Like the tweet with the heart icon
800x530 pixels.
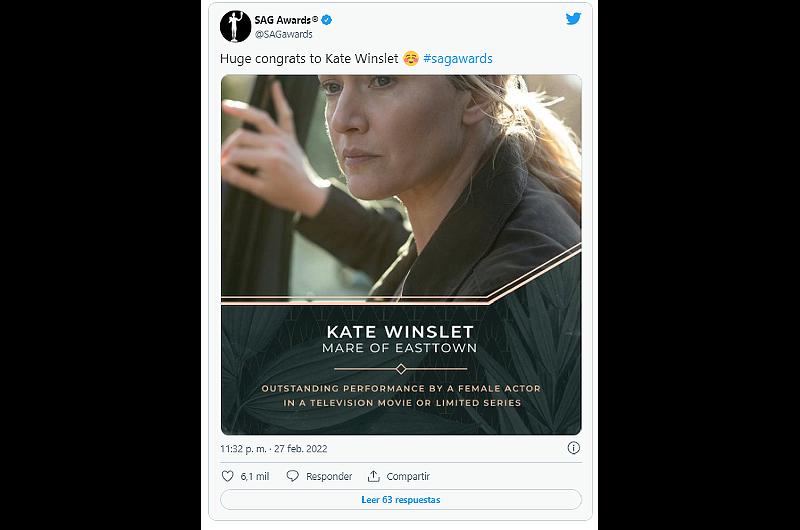coord(228,476)
